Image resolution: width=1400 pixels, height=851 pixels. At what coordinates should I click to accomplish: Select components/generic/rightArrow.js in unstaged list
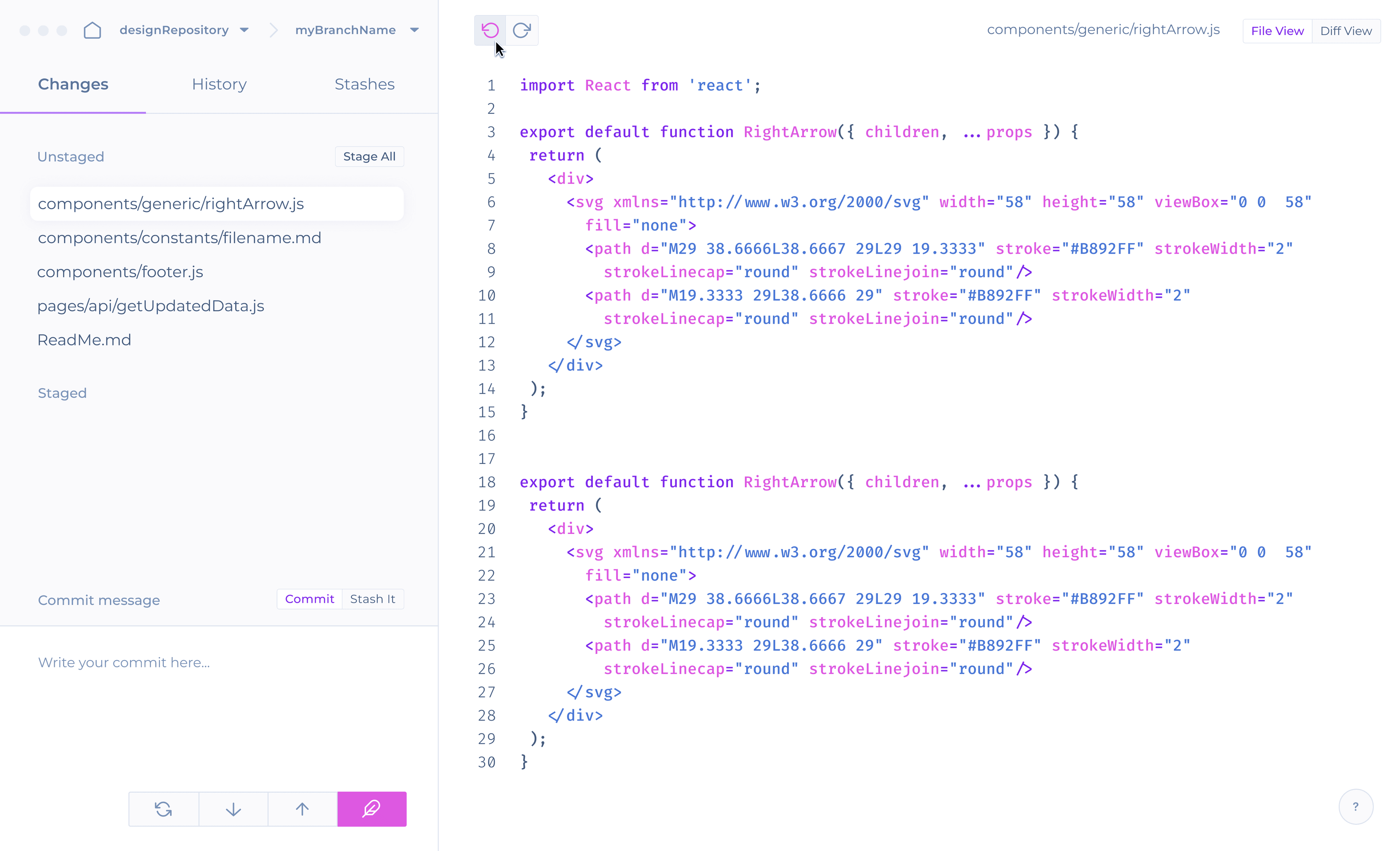pos(217,203)
